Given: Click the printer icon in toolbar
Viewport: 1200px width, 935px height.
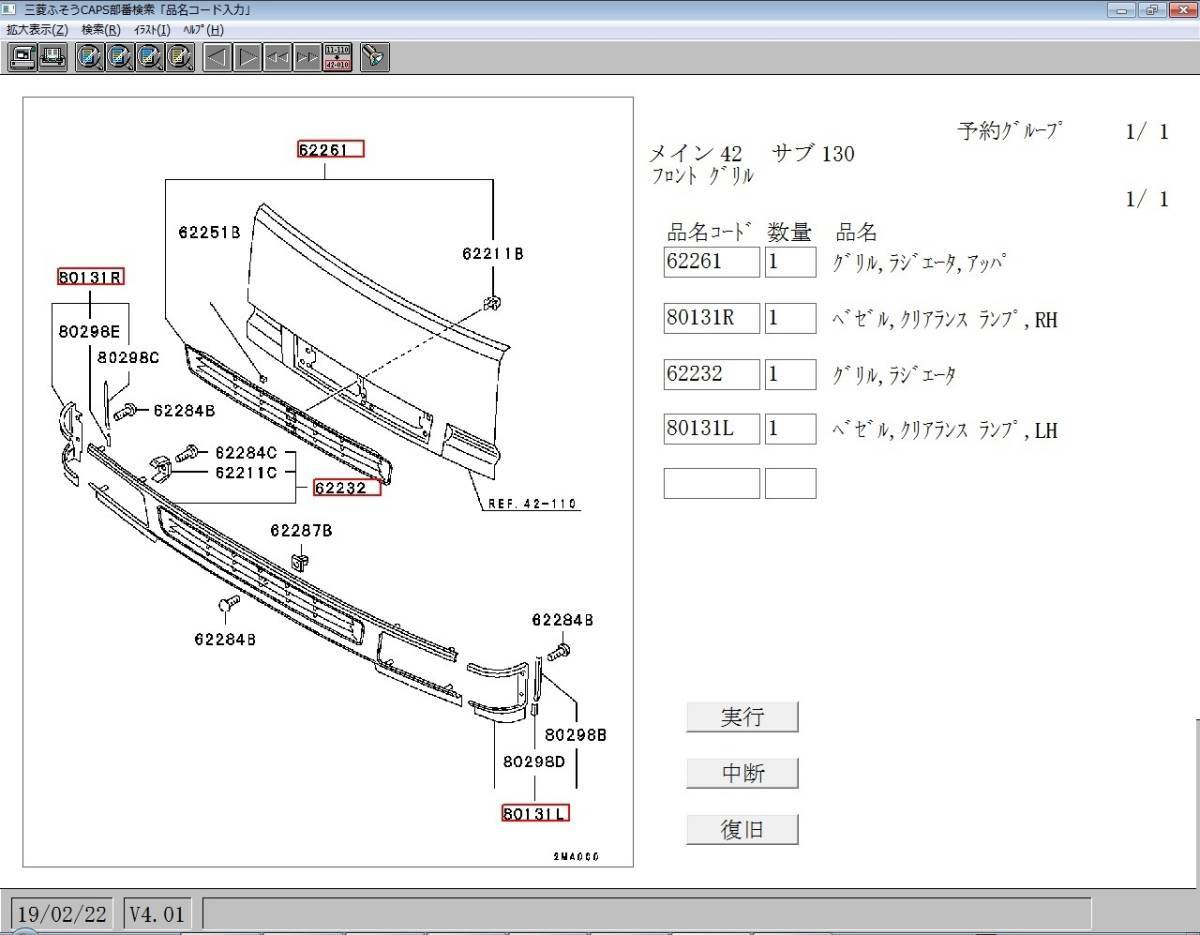Looking at the screenshot, I should click(x=52, y=57).
